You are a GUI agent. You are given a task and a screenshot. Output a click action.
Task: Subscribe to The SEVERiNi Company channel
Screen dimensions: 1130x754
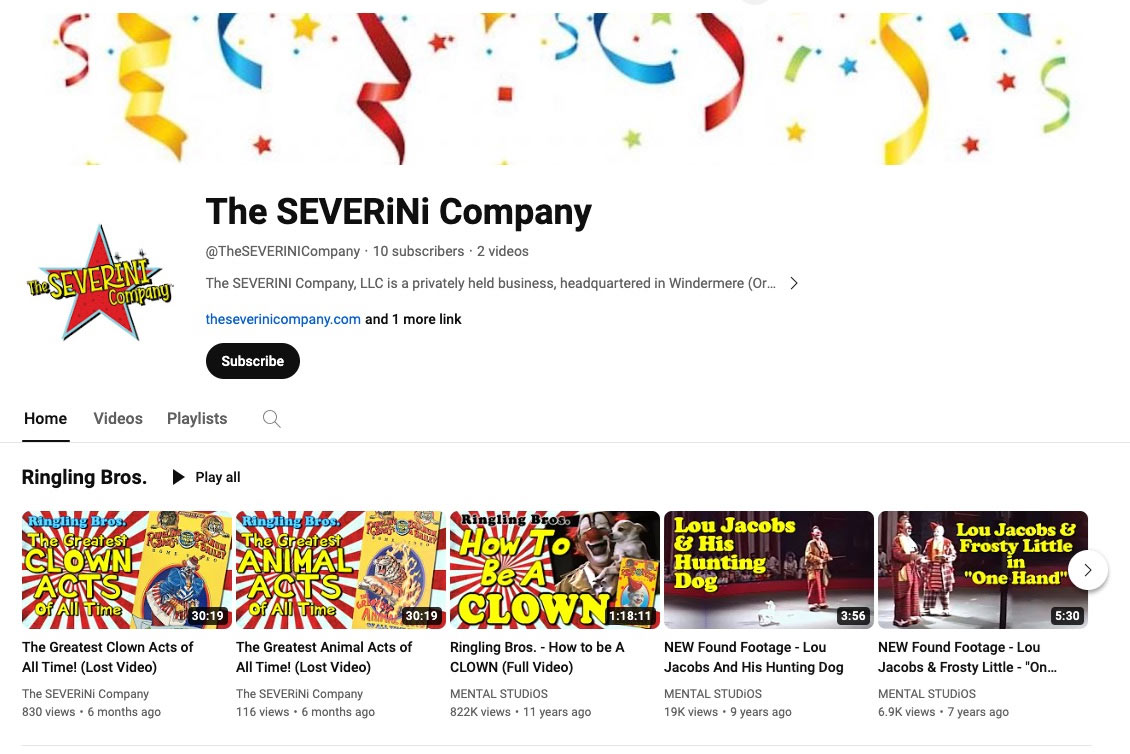[x=252, y=361]
